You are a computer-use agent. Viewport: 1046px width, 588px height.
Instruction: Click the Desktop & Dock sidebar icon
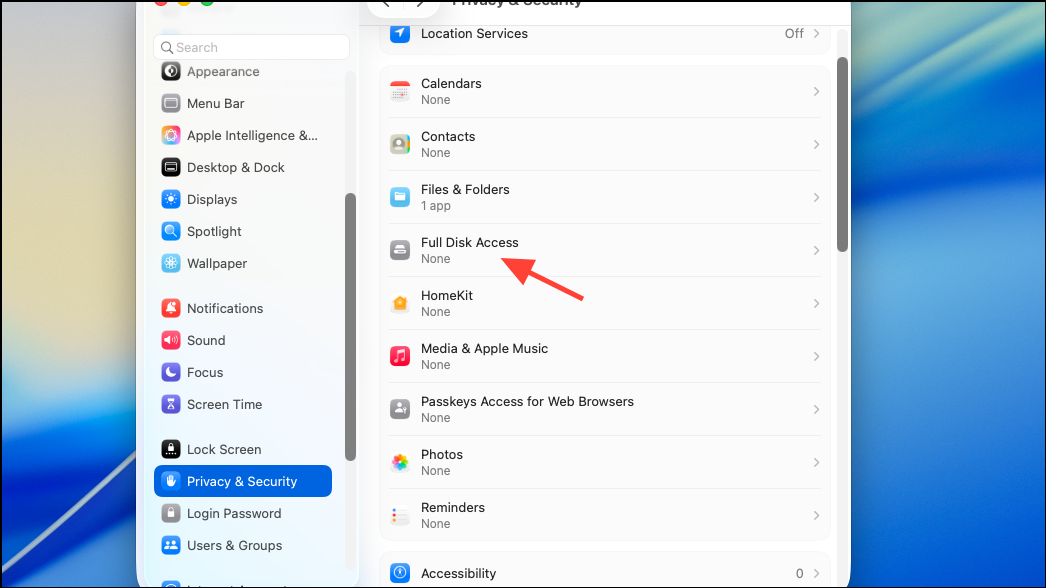coord(171,168)
